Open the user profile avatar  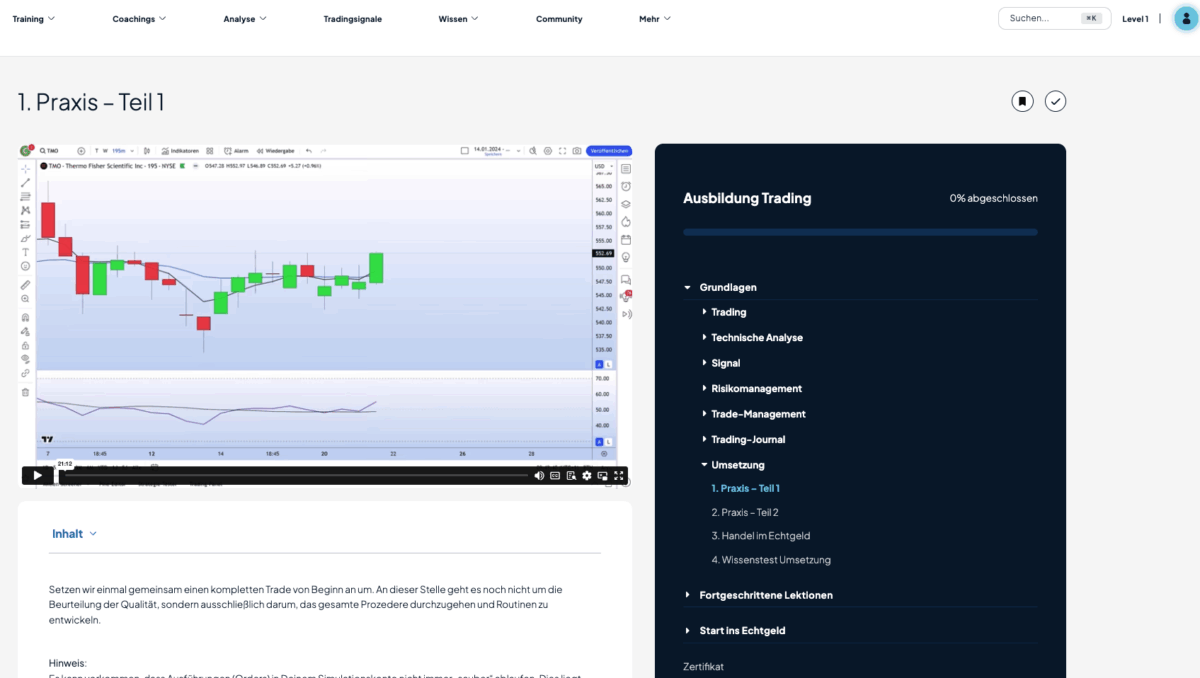click(1186, 19)
